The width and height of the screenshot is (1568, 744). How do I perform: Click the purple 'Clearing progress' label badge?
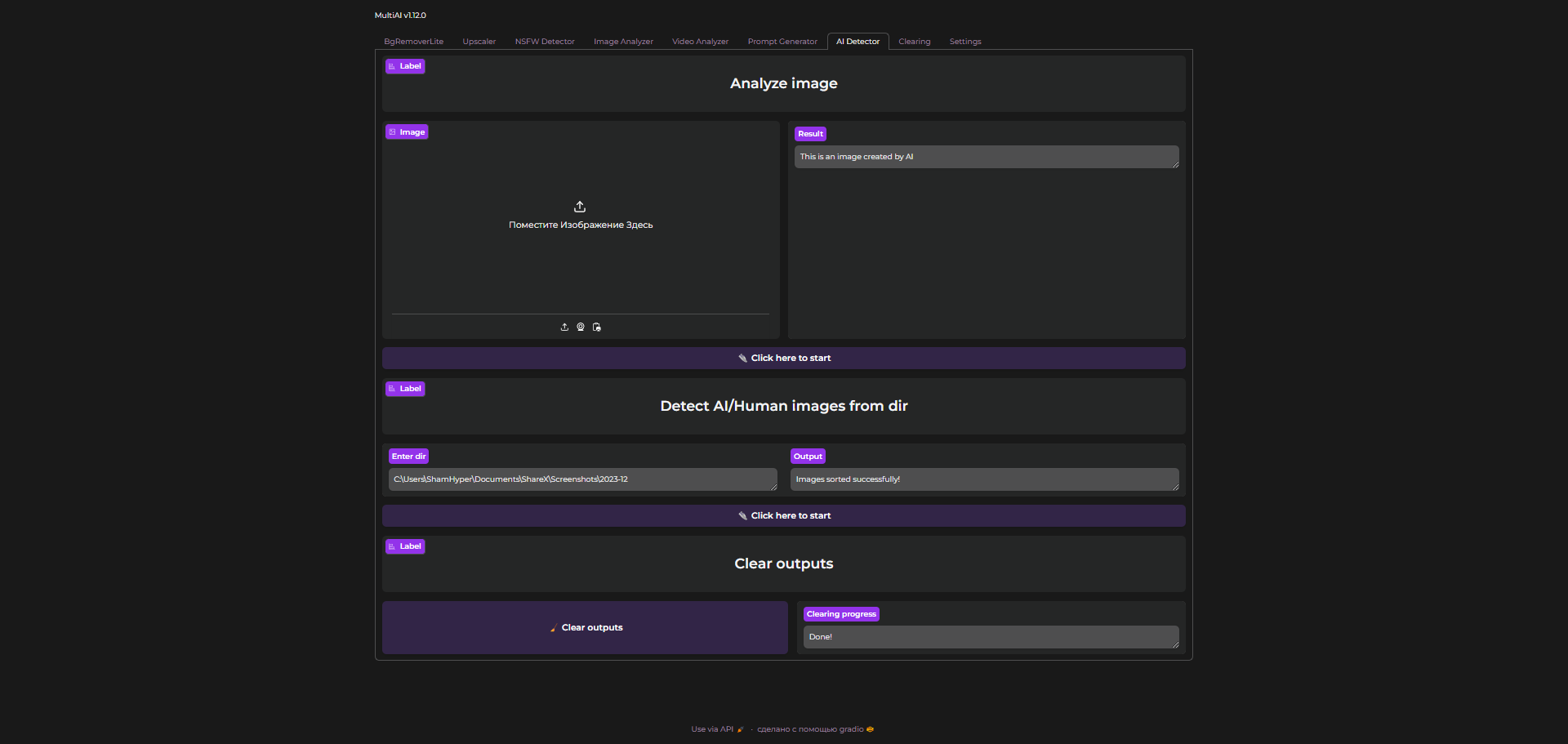click(x=841, y=614)
